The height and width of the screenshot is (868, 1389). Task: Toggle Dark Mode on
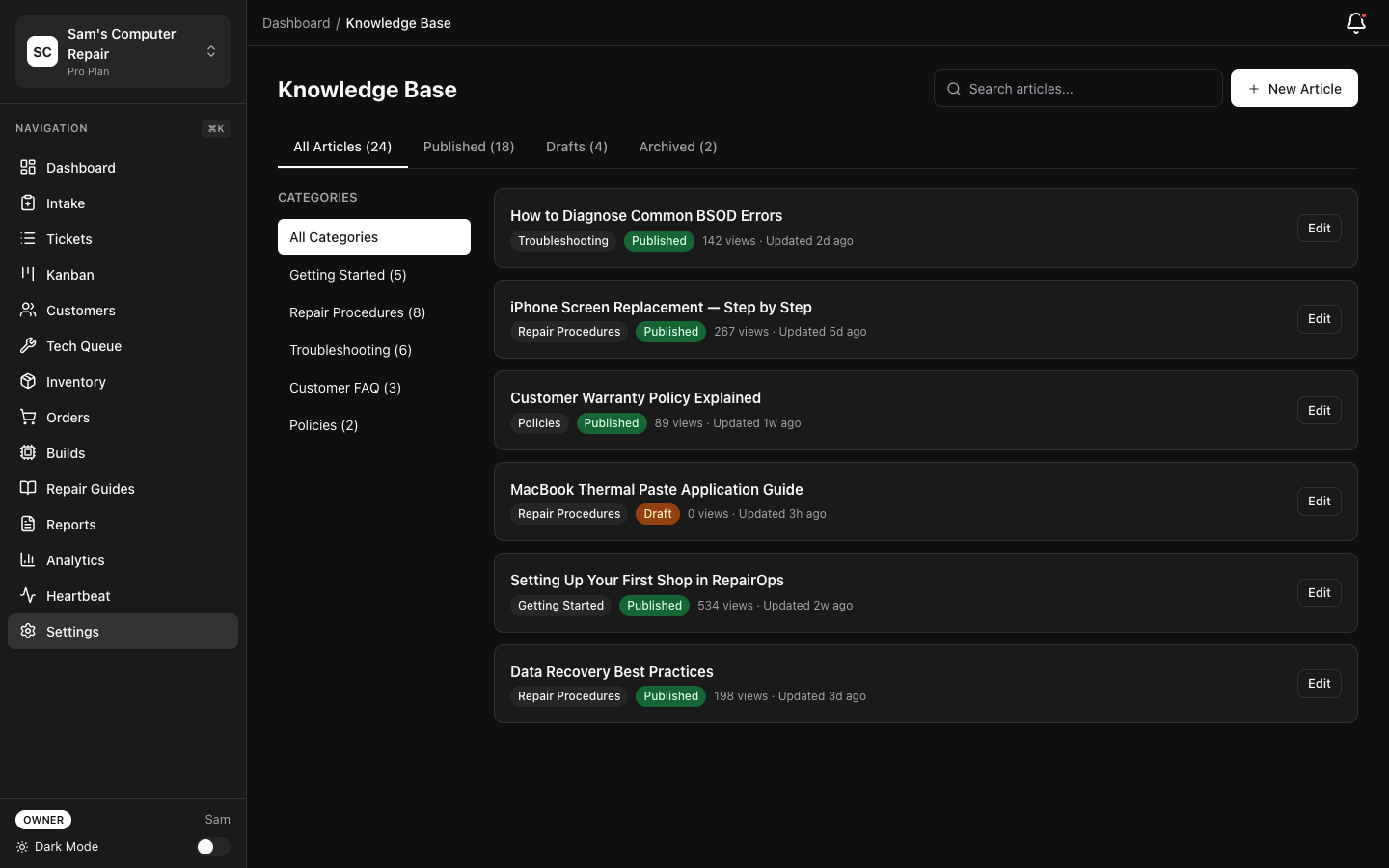pyautogui.click(x=212, y=847)
